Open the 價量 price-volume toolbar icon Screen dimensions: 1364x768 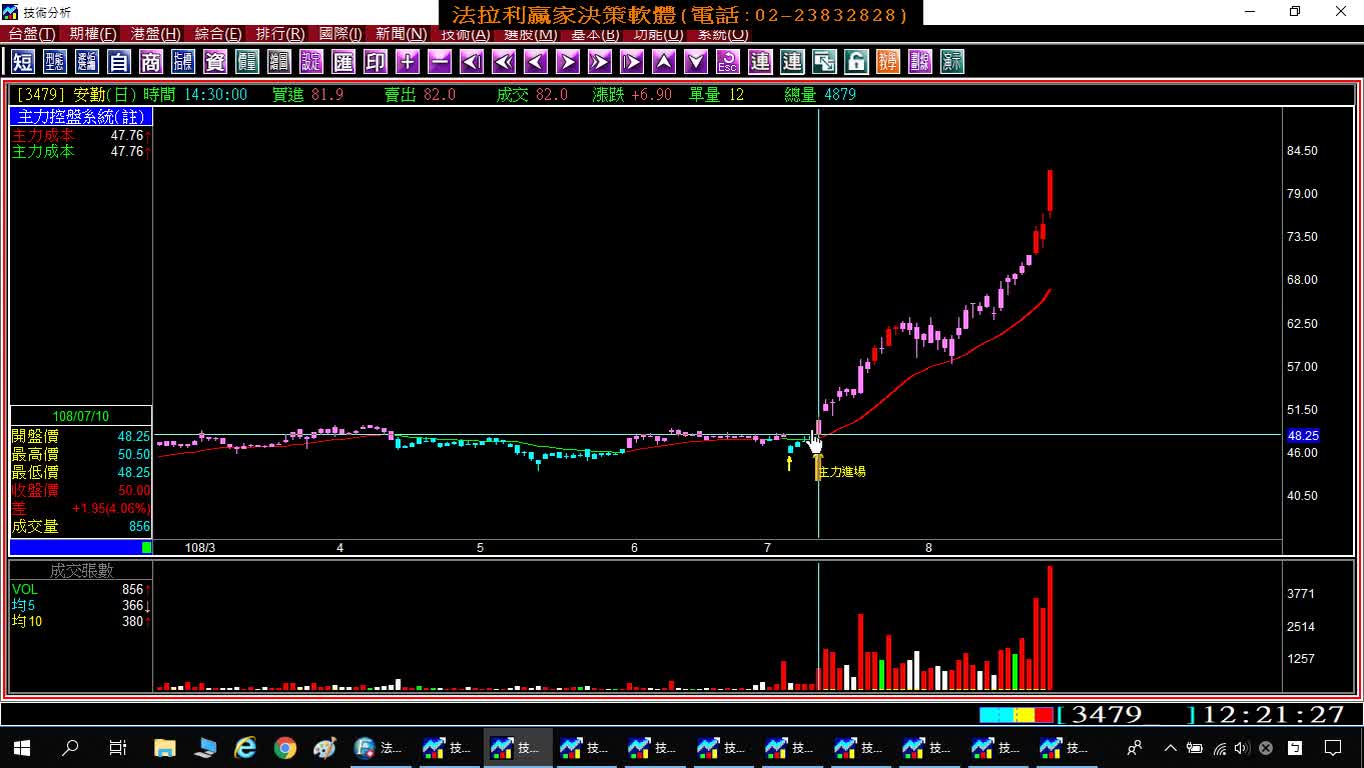[247, 62]
